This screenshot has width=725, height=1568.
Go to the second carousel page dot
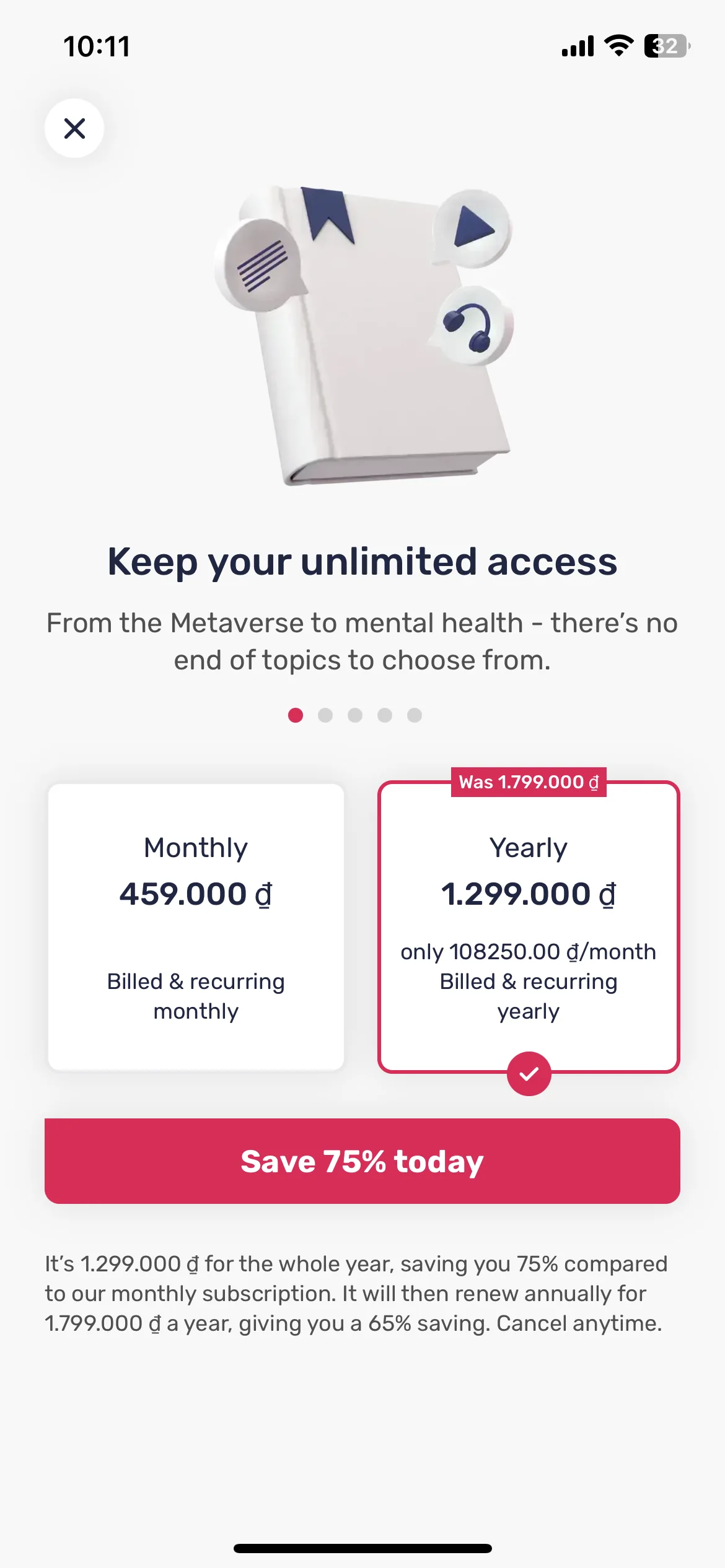[x=325, y=715]
